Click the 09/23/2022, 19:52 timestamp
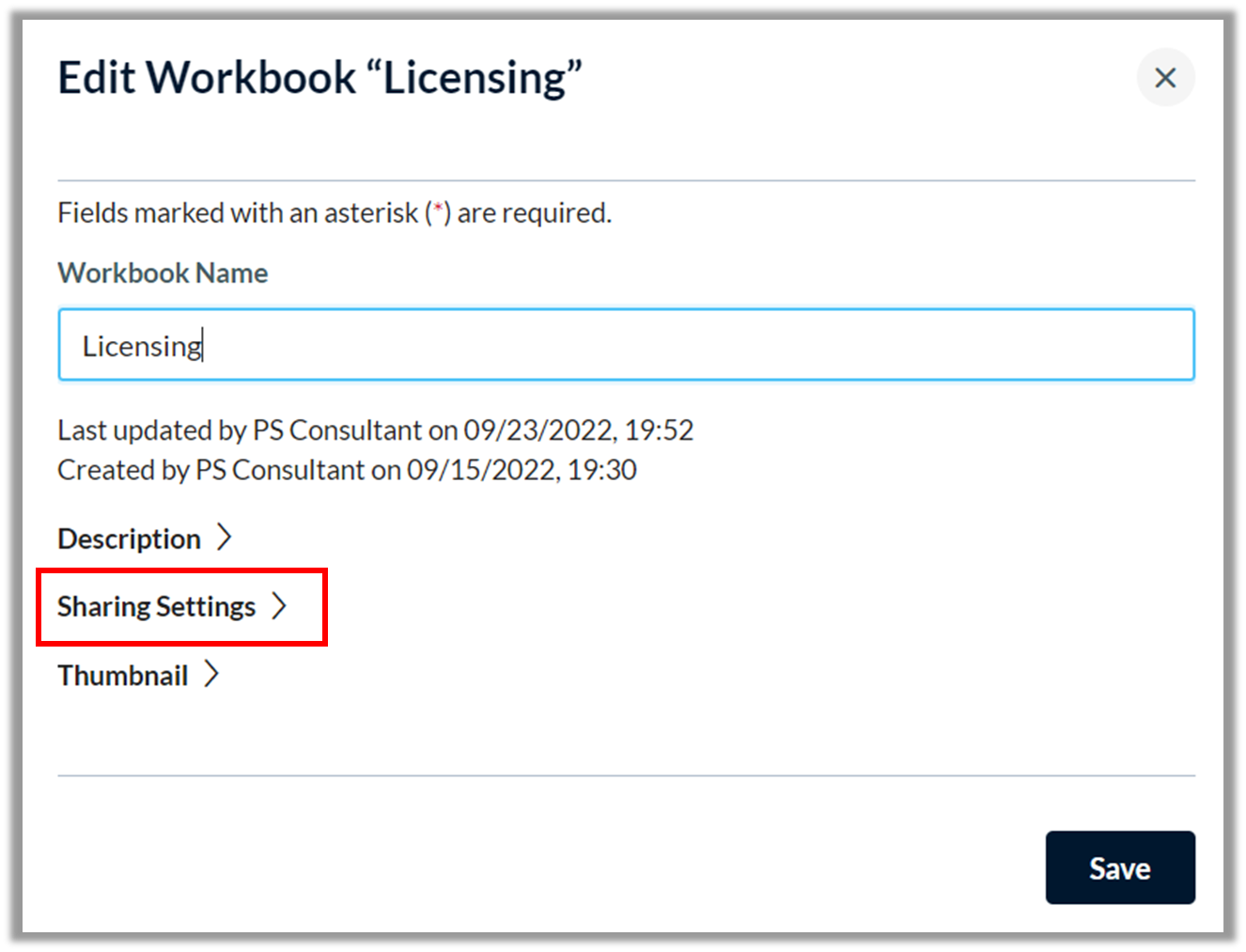The width and height of the screenshot is (1246, 952). (x=579, y=429)
